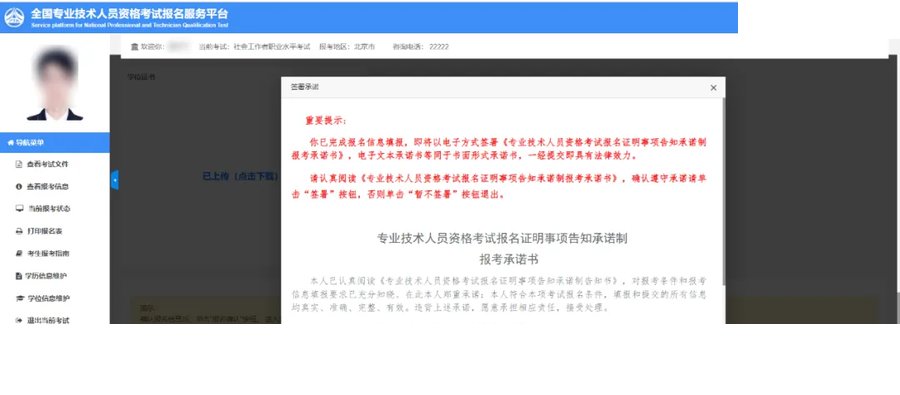
Task: Click document icon beside 查看考试文件
Action: click(19, 164)
